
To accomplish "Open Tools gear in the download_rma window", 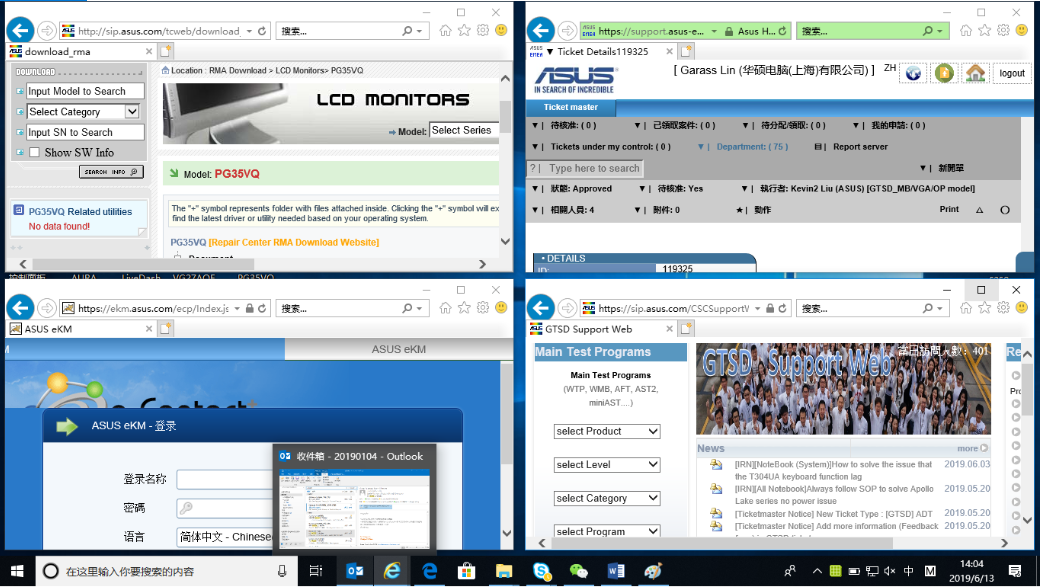I will click(x=483, y=31).
